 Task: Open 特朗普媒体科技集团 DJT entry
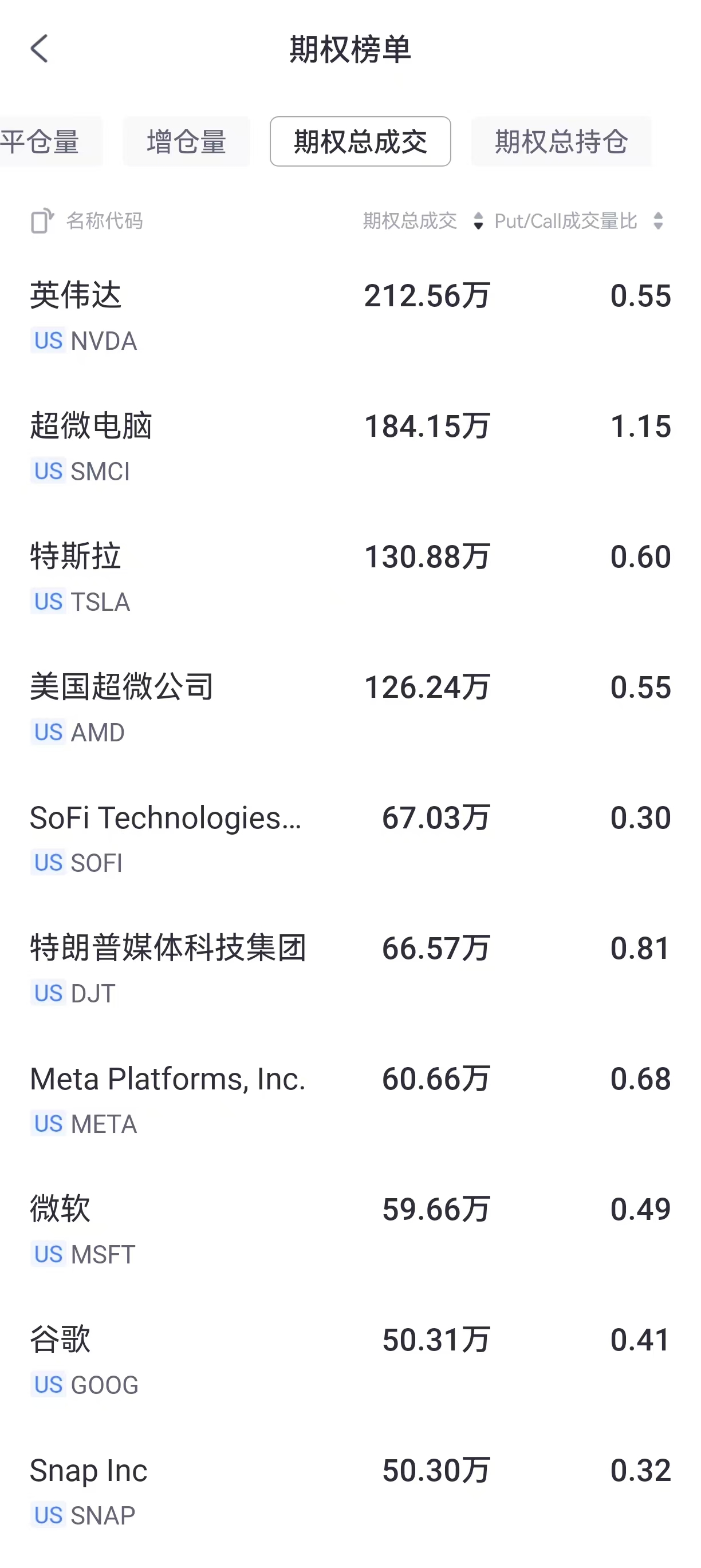pyautogui.click(x=350, y=969)
